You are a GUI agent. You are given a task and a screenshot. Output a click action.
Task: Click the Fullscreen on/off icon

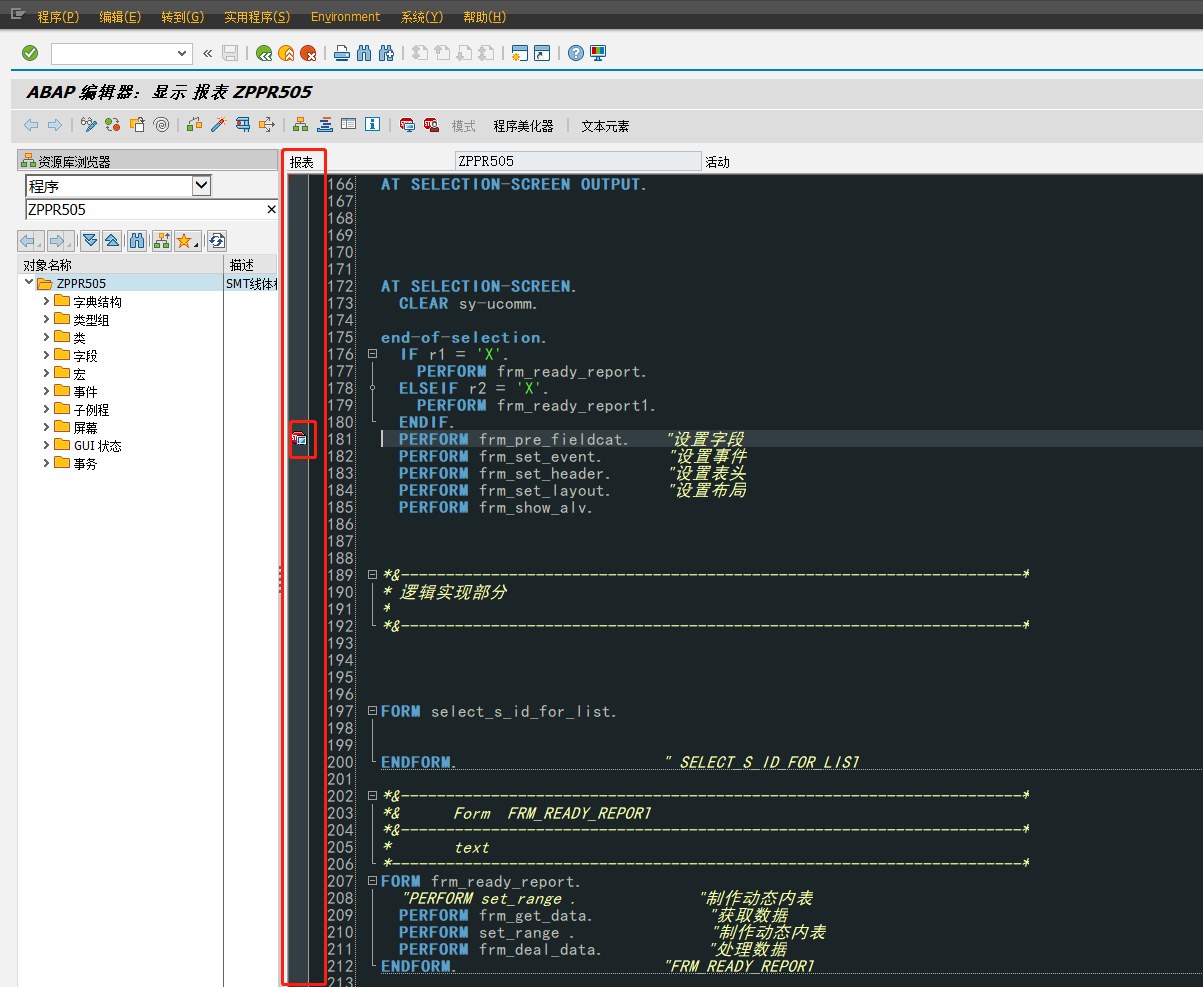pos(348,125)
